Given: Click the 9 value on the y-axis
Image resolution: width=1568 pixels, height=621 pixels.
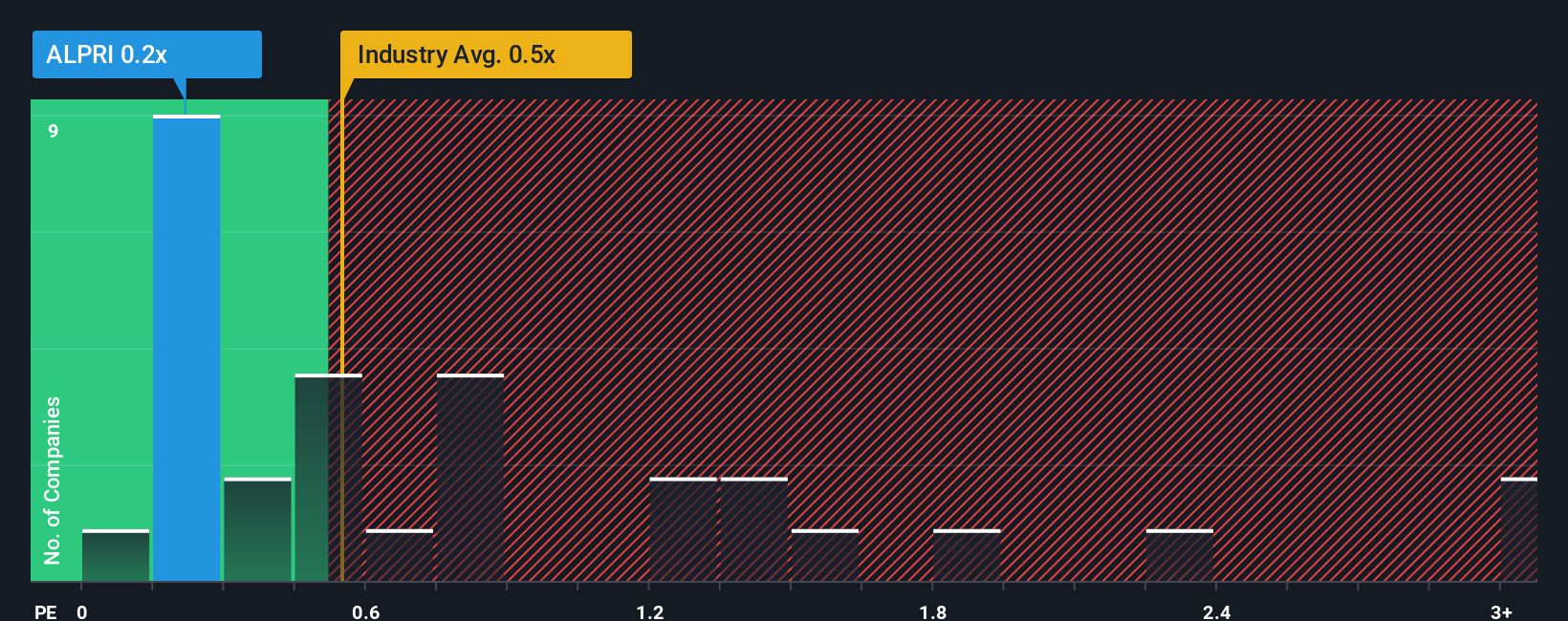Looking at the screenshot, I should click(54, 131).
